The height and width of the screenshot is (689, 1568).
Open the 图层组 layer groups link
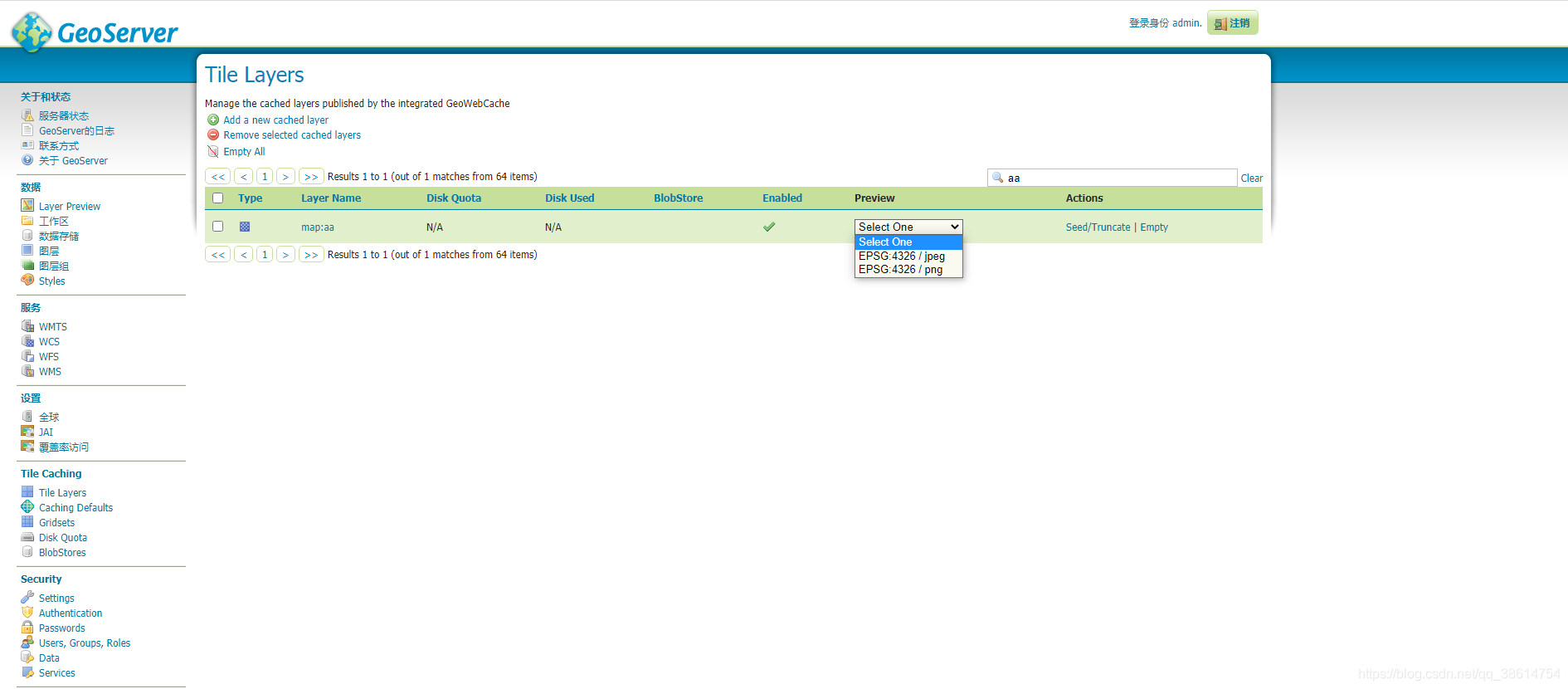click(54, 266)
